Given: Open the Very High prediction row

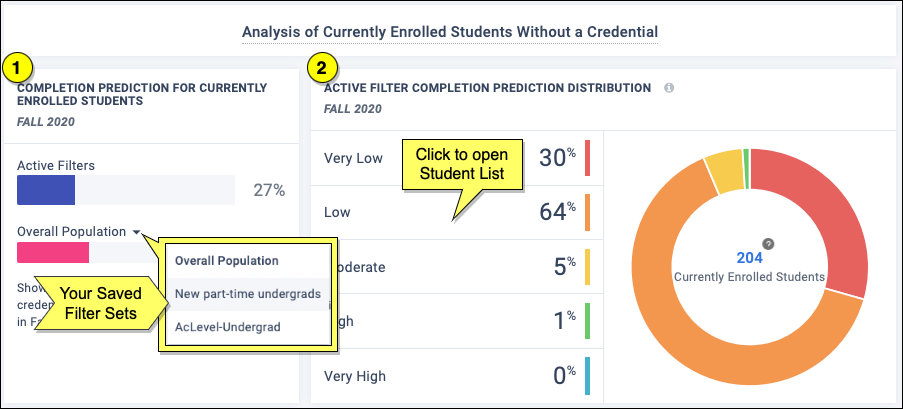Looking at the screenshot, I should [355, 376].
